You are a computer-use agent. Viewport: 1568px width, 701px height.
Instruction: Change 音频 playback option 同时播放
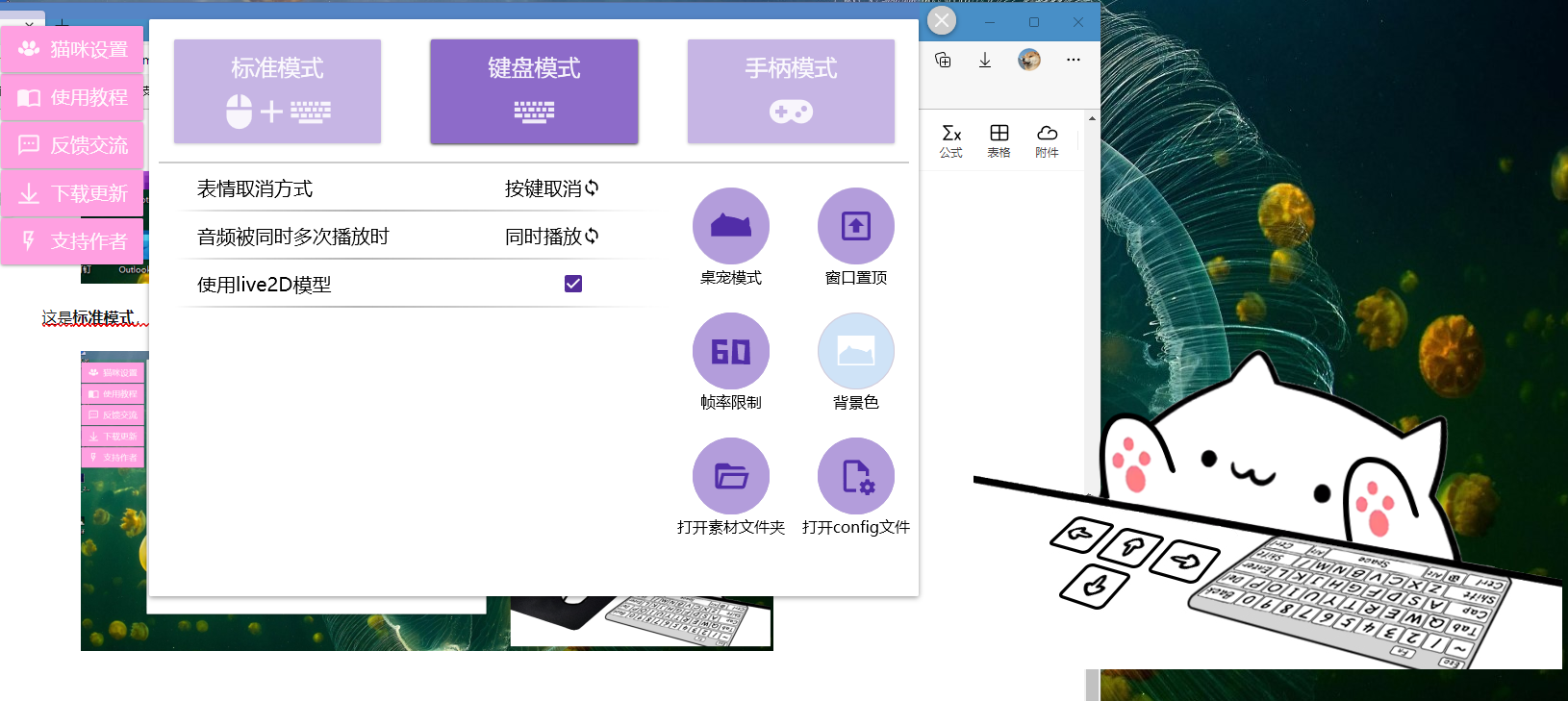coord(552,237)
